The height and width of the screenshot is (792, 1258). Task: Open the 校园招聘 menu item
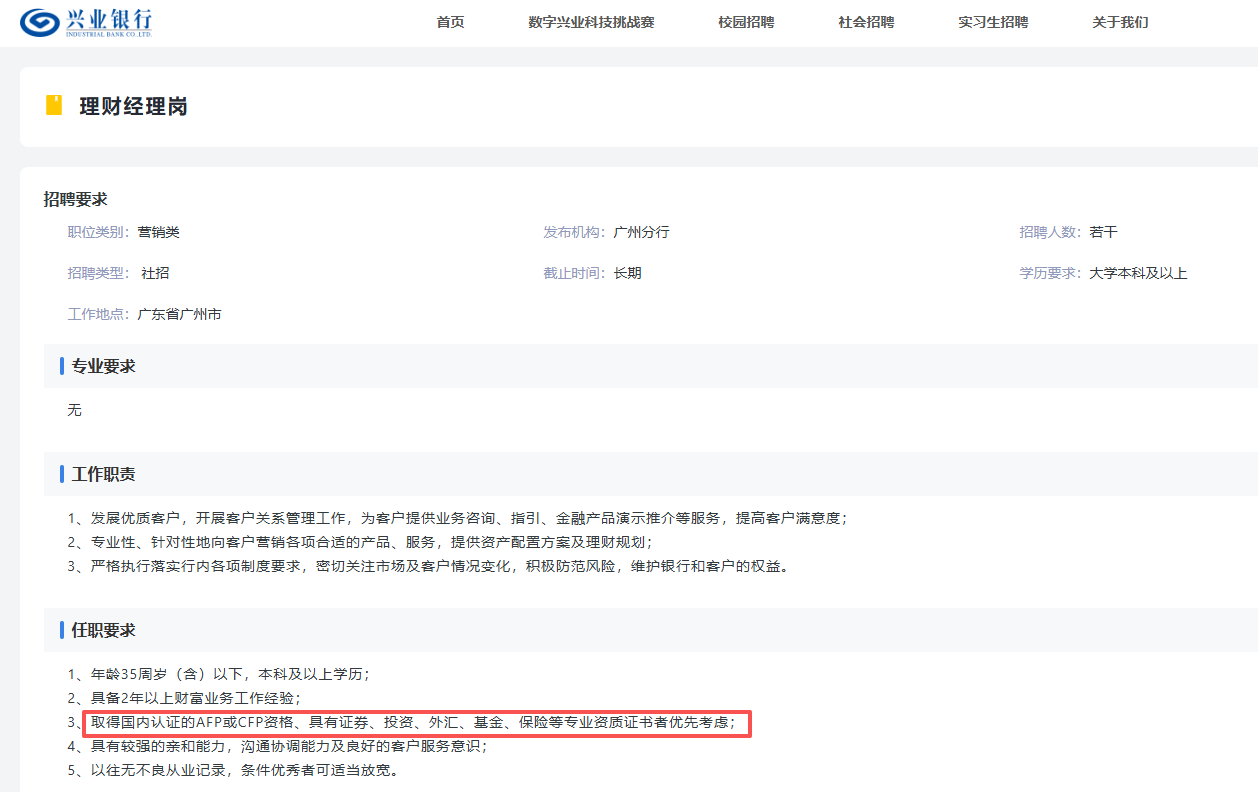click(x=745, y=22)
